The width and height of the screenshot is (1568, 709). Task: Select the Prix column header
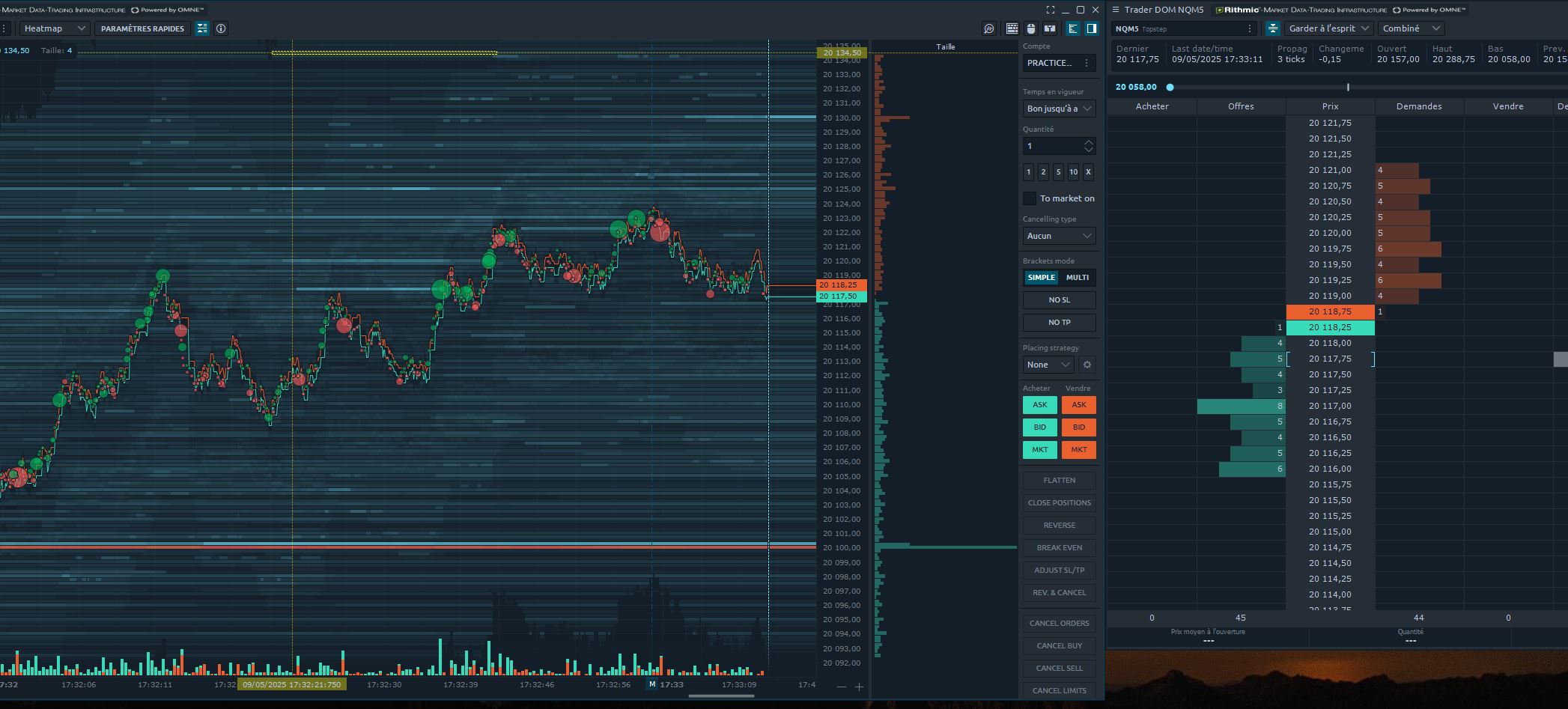coord(1330,106)
